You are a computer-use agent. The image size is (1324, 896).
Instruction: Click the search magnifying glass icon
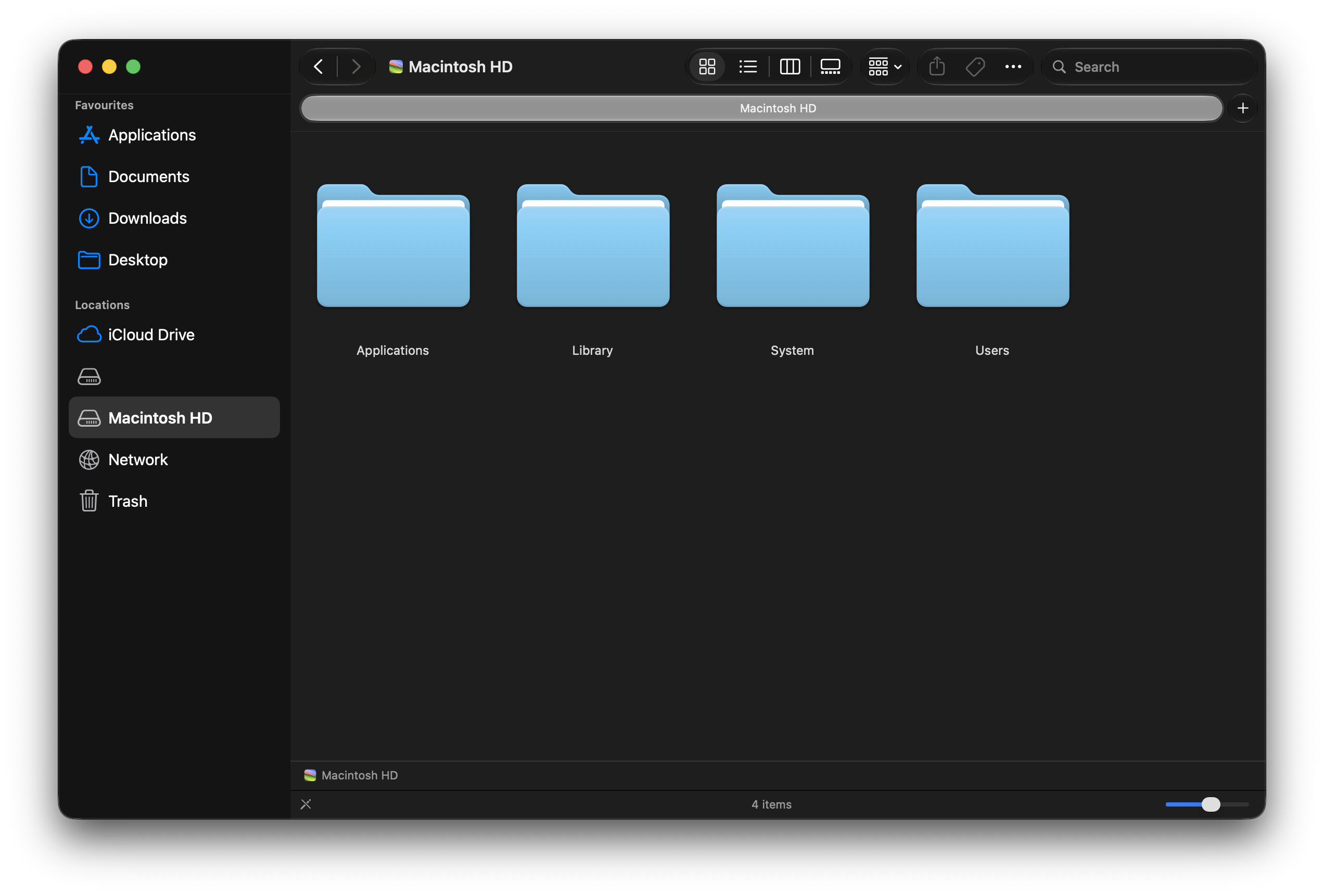tap(1059, 67)
